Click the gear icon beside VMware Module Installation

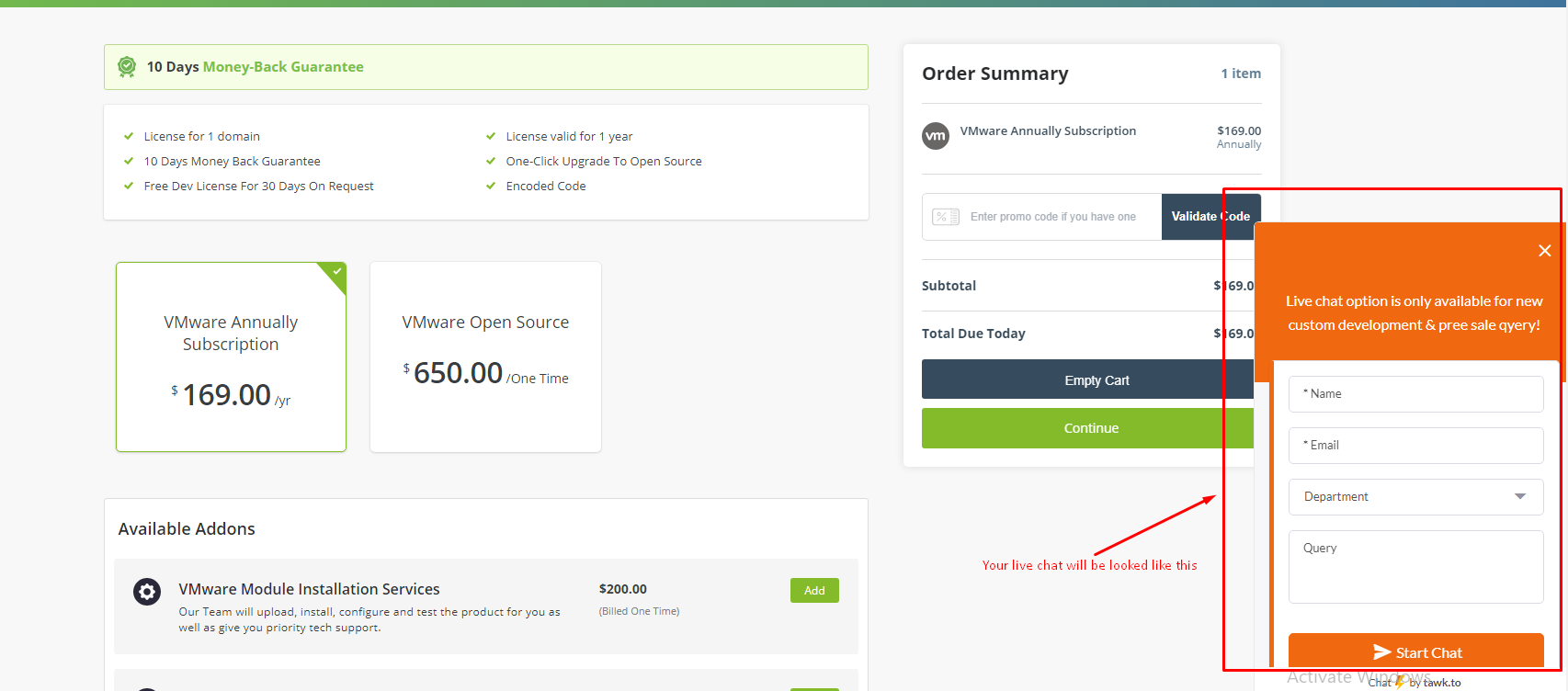(x=147, y=591)
